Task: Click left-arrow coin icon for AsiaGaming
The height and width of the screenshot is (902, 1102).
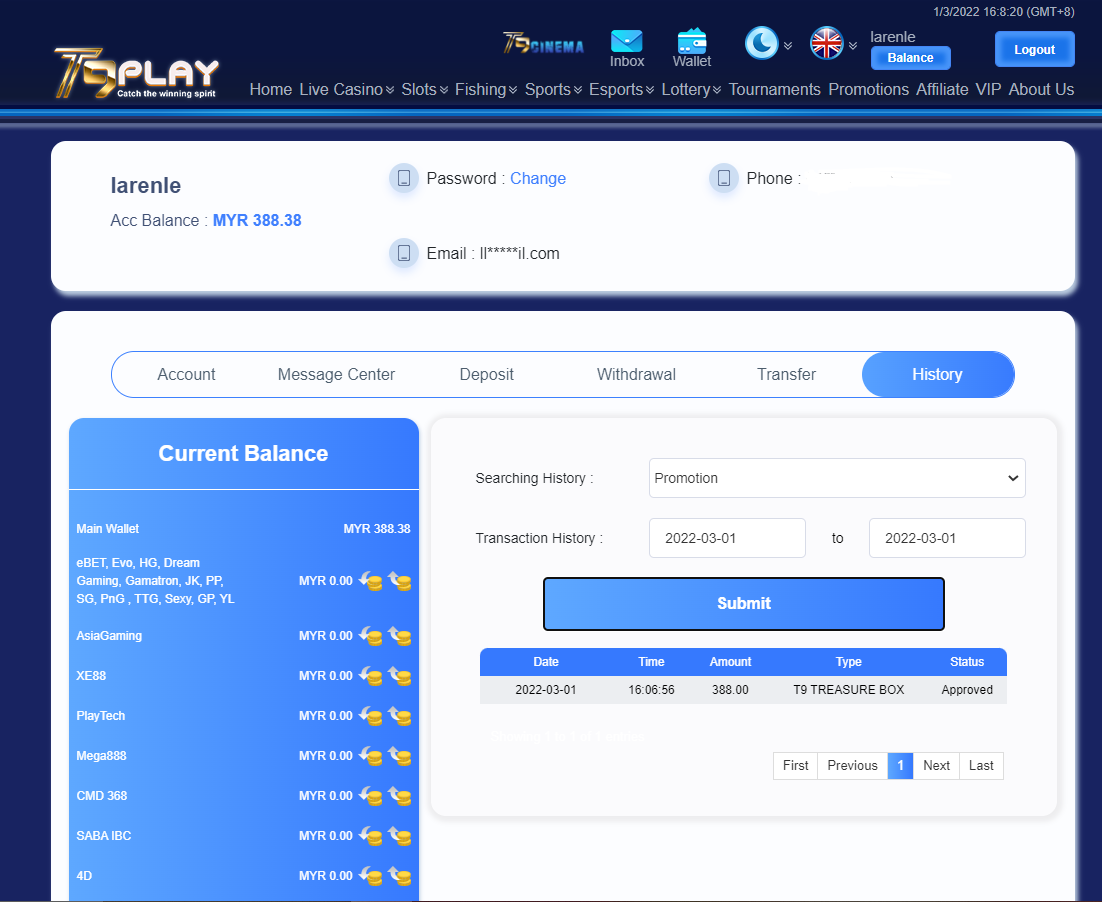Action: tap(371, 636)
